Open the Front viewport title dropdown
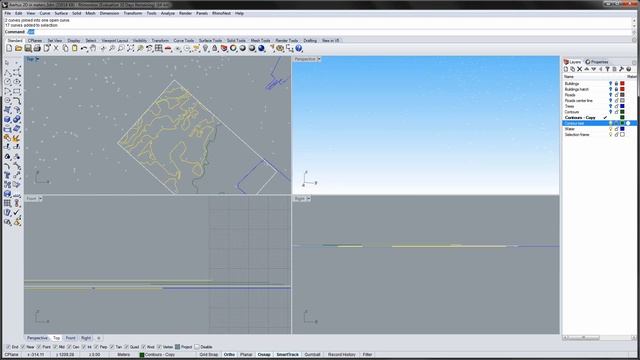Viewport: 640px width, 360px height. click(40, 199)
